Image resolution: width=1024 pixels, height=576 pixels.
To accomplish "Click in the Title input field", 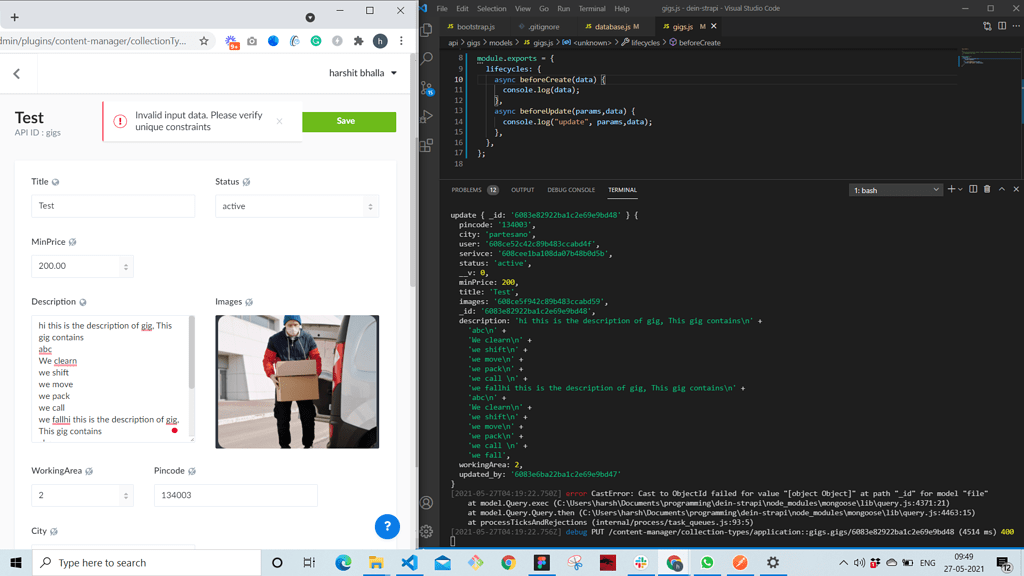I will pos(113,206).
